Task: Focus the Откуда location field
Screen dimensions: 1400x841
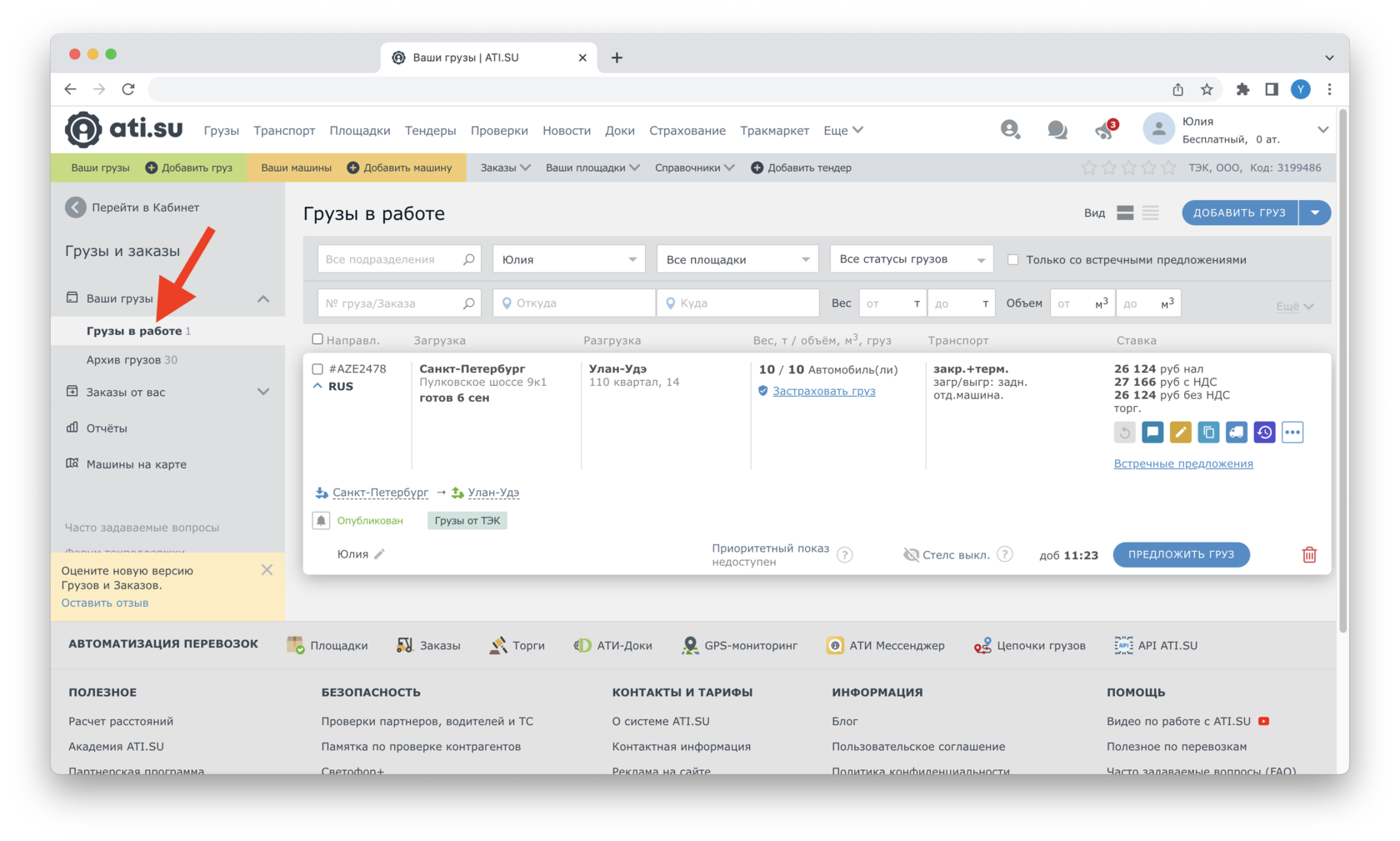Action: 574,303
